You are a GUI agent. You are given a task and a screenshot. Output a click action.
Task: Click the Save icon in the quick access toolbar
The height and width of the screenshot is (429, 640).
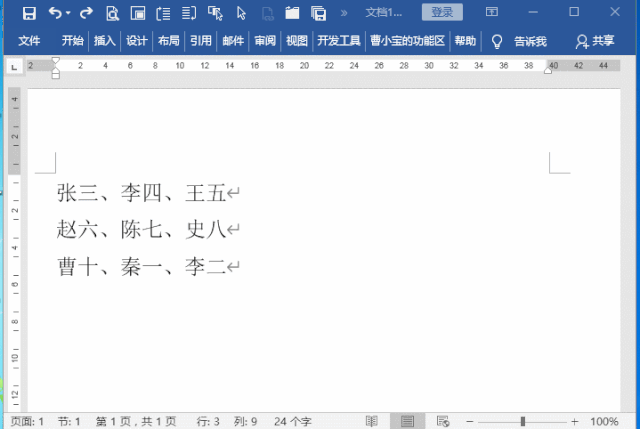(x=29, y=13)
